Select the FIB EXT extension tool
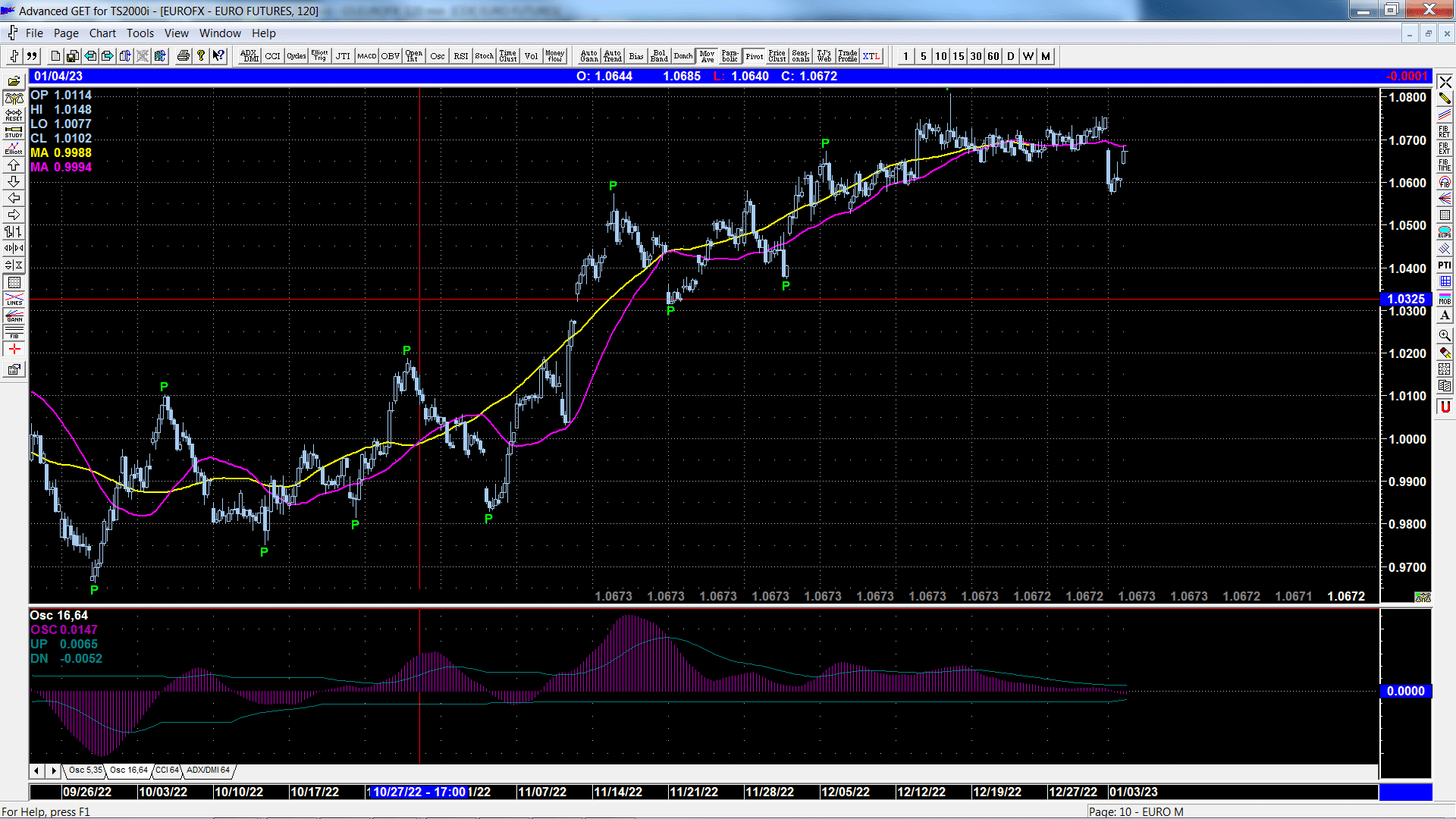Screen dimensions: 1456x819 1445,148
